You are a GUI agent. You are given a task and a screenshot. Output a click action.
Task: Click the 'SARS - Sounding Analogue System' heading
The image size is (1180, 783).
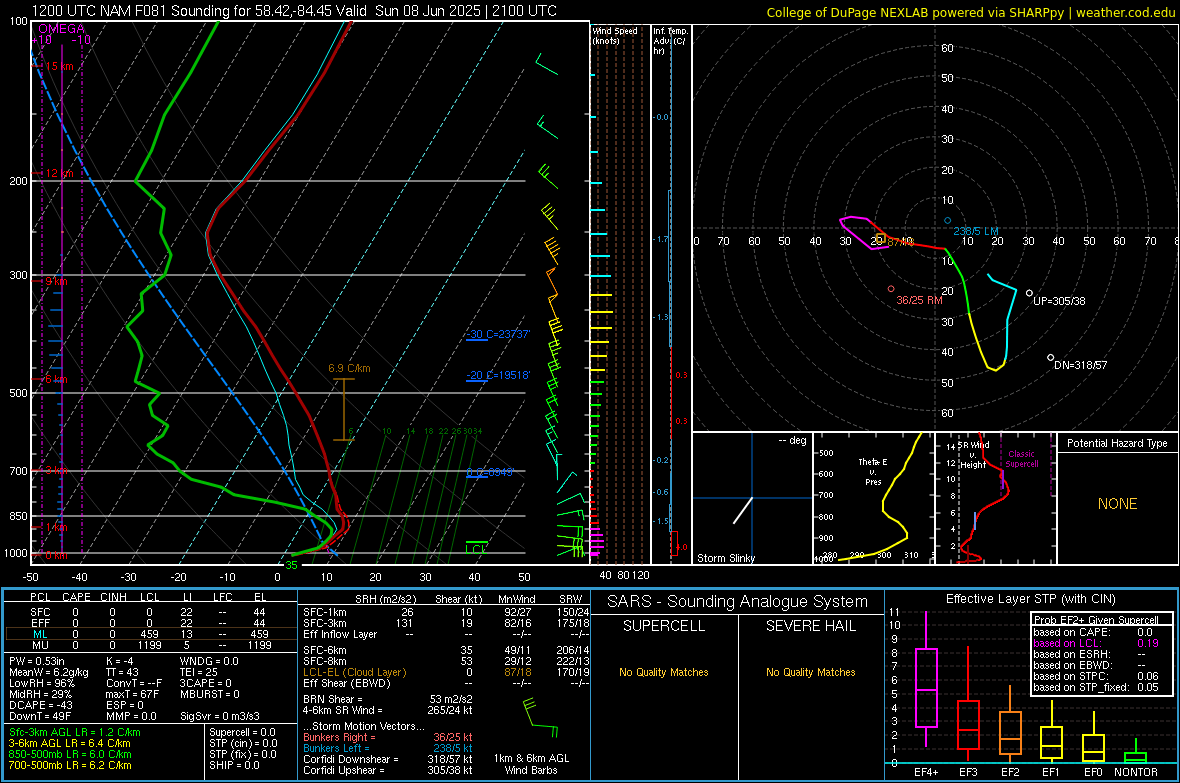pos(738,602)
